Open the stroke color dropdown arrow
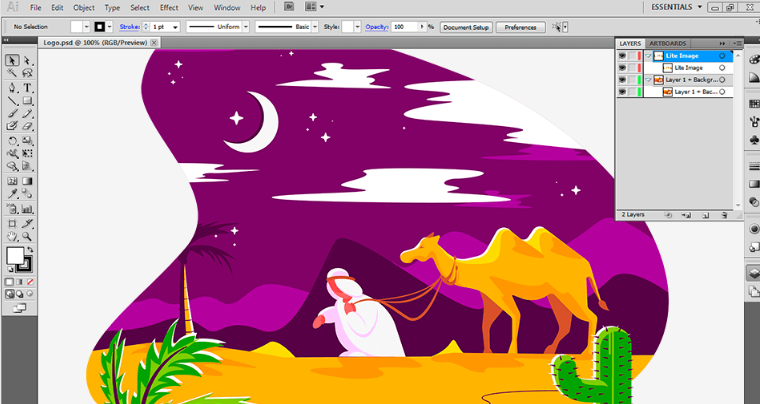Screen dimensions: 760x404 pos(110,27)
